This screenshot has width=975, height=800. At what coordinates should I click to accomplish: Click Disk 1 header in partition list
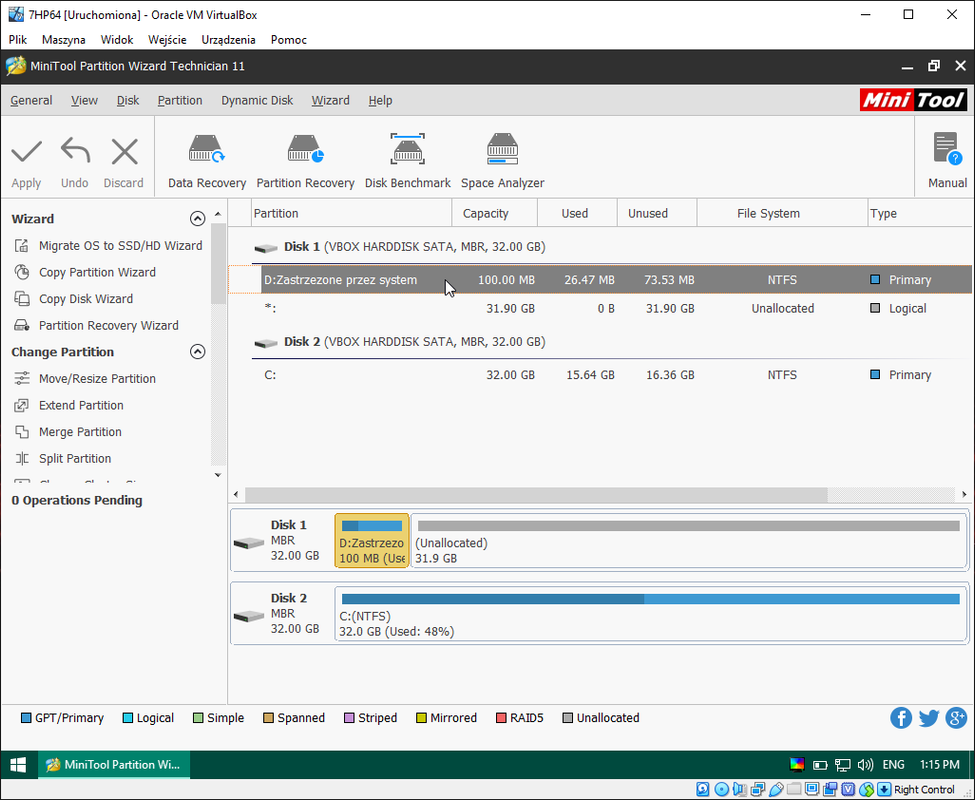(400, 247)
